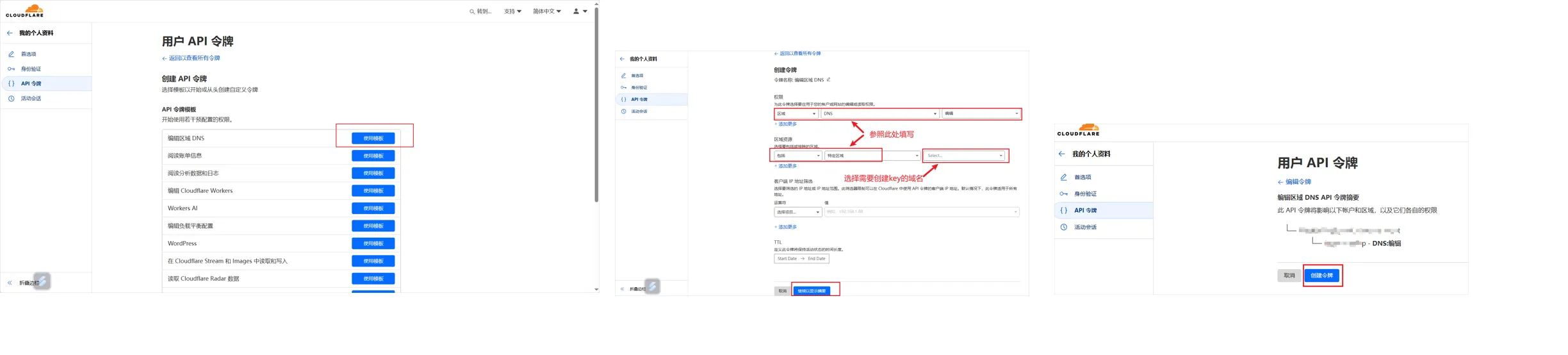Viewport: 1568px width, 355px height.
Task: Open the DNS permission dropdown
Action: [x=880, y=113]
